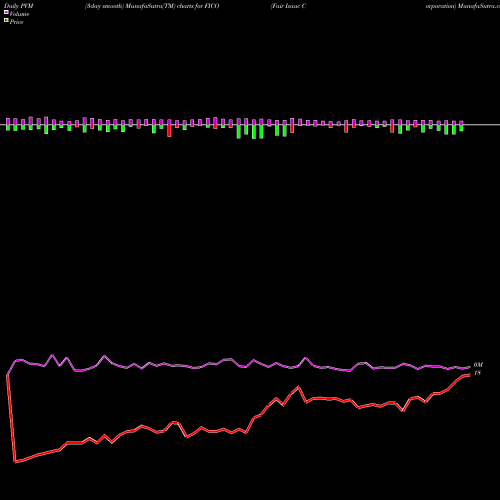Click the Price legend color swatch
This screenshot has height=500, width=500.
[6, 21]
